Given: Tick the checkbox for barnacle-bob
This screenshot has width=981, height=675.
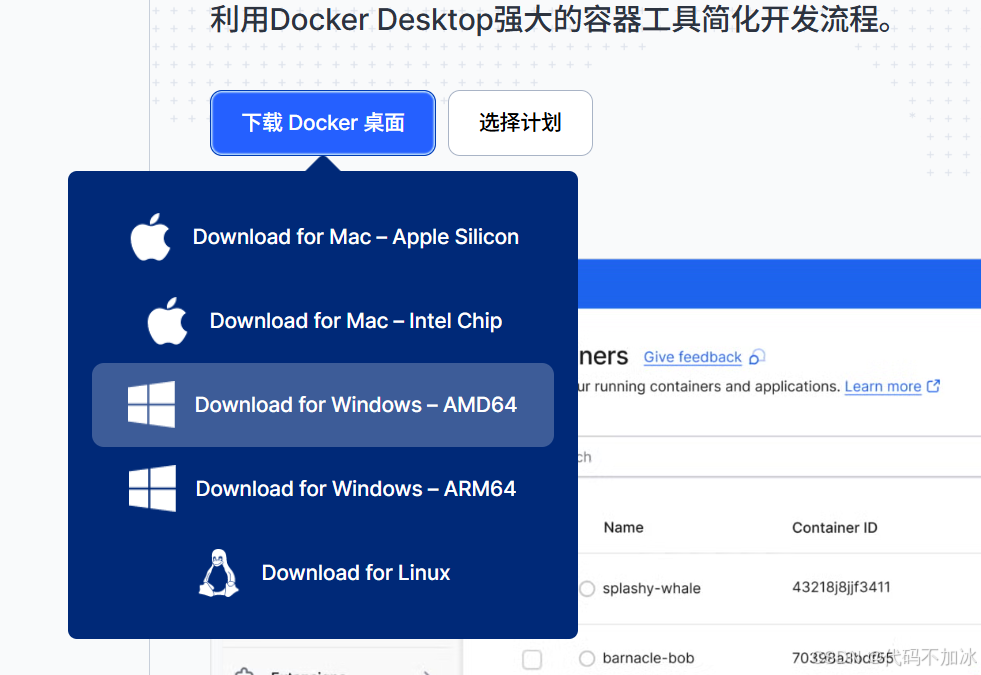Looking at the screenshot, I should tap(532, 659).
